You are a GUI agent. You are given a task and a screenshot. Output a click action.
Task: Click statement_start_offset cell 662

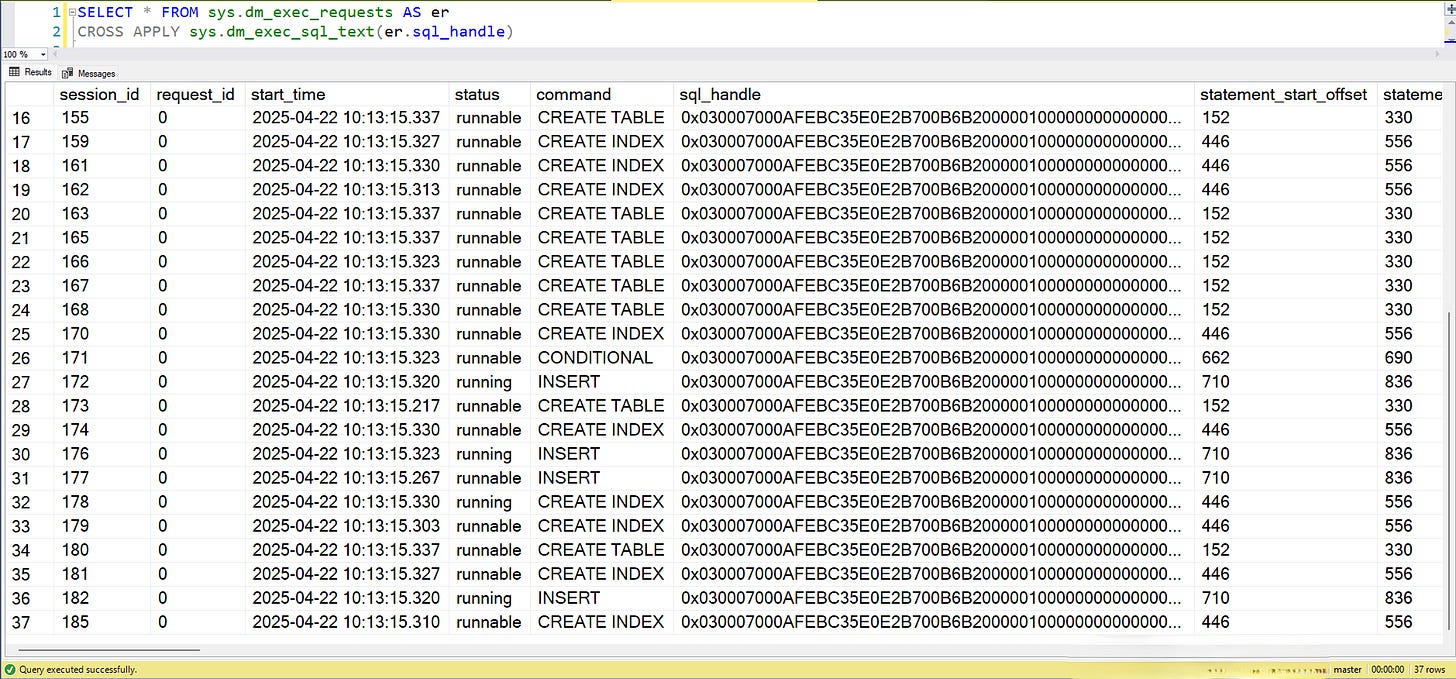pyautogui.click(x=1286, y=358)
